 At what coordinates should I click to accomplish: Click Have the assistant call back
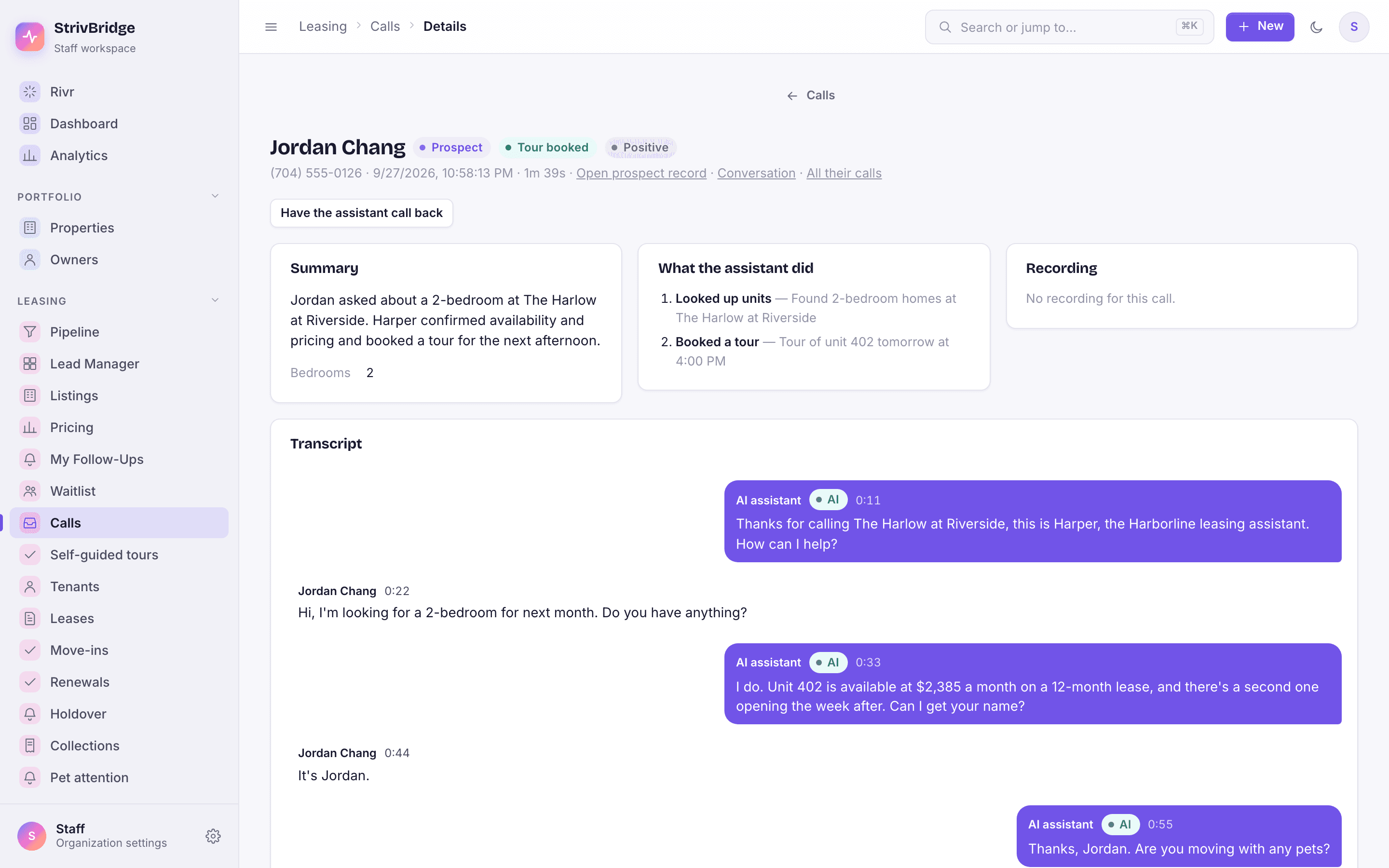click(x=362, y=213)
